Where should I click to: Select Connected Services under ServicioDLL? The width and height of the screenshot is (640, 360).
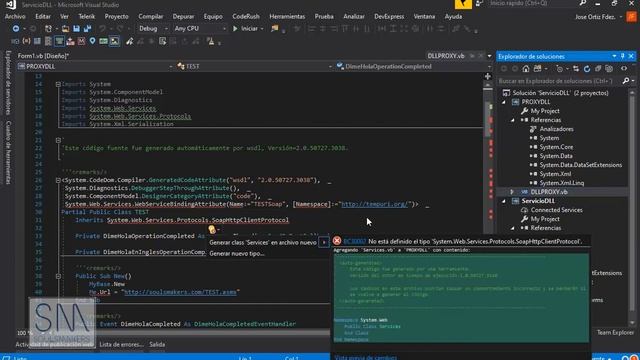(x=556, y=210)
